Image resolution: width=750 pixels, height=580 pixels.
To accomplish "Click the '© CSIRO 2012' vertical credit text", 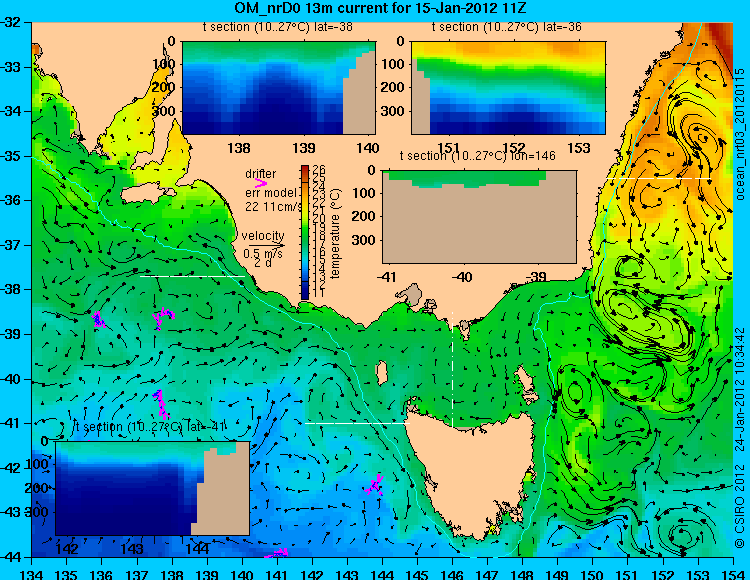I will tap(740, 506).
